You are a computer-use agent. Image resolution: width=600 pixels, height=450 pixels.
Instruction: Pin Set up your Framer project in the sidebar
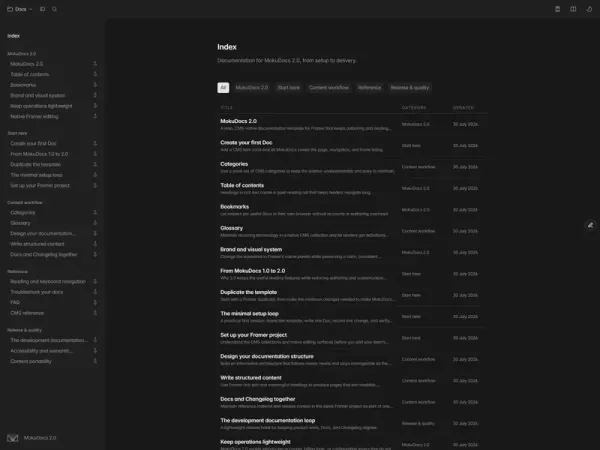(x=95, y=186)
